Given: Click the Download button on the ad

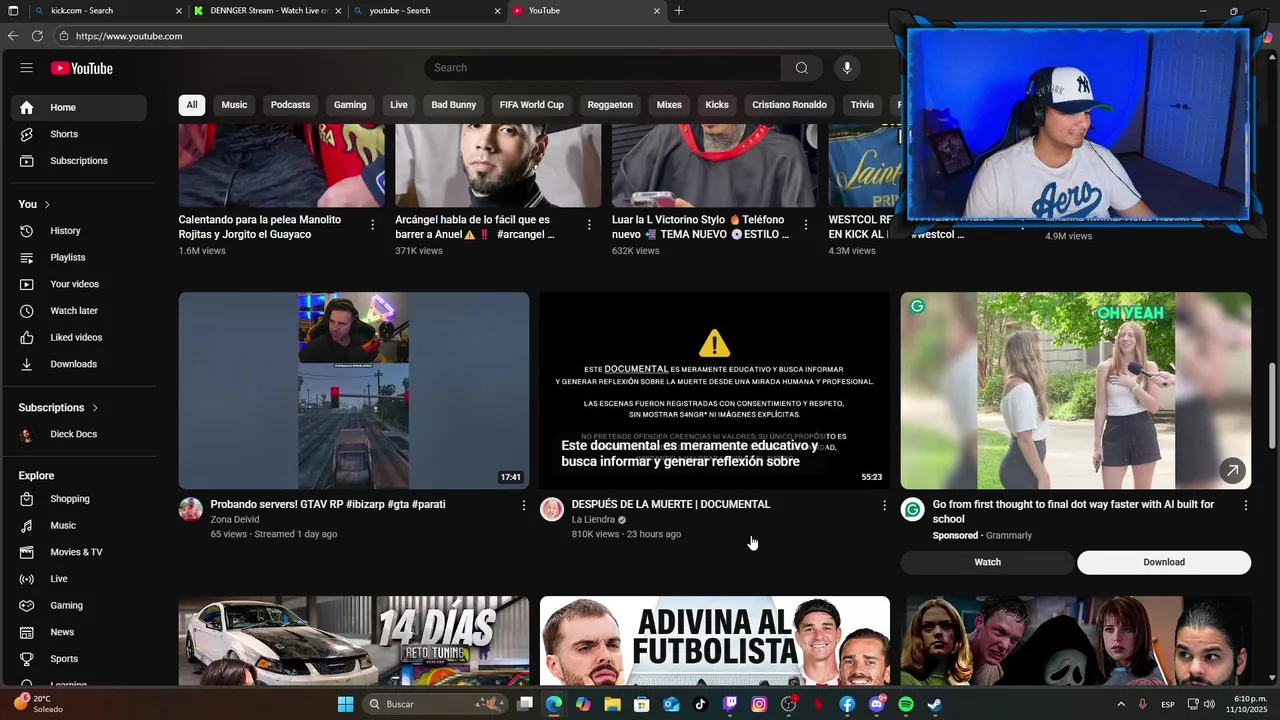Looking at the screenshot, I should (x=1164, y=563).
